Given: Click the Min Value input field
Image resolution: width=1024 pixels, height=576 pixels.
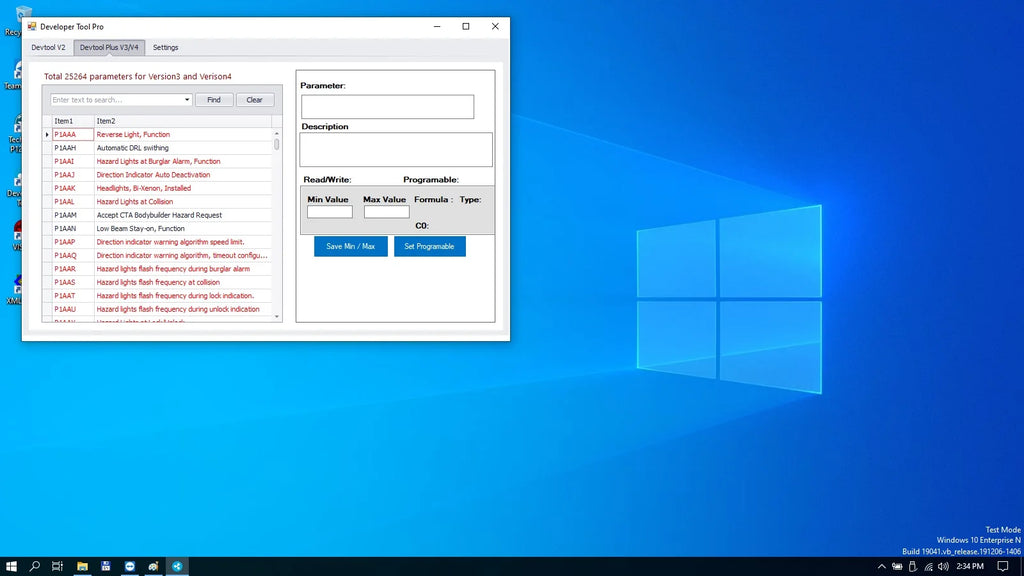Looking at the screenshot, I should coord(330,212).
